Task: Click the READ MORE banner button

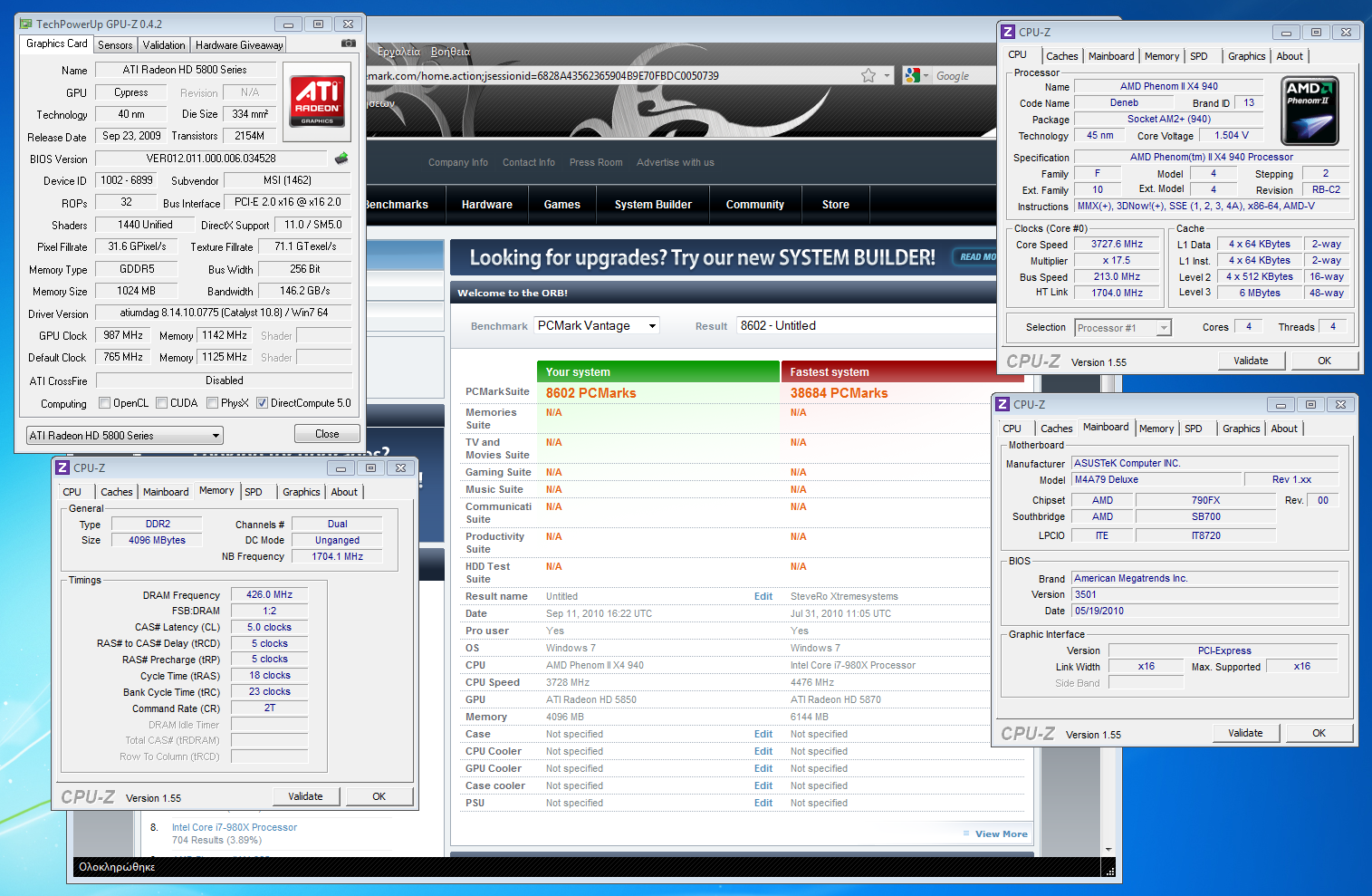Action: (x=974, y=257)
